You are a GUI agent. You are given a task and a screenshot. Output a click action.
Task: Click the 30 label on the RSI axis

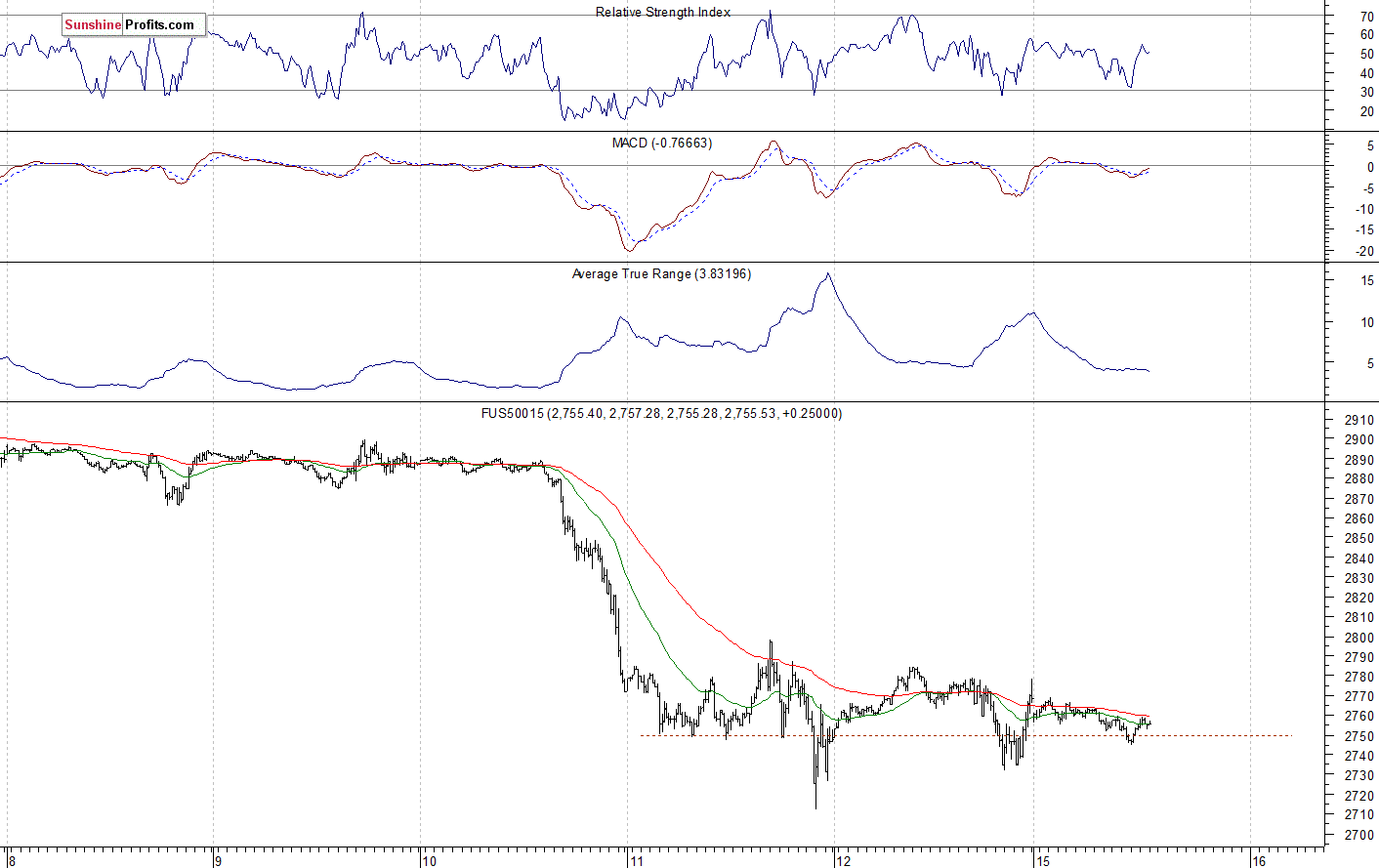[1366, 93]
